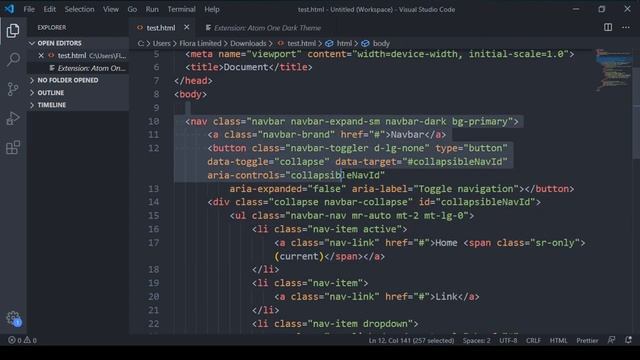This screenshot has width=640, height=360.
Task: Open the Run menu
Action: click(x=152, y=9)
